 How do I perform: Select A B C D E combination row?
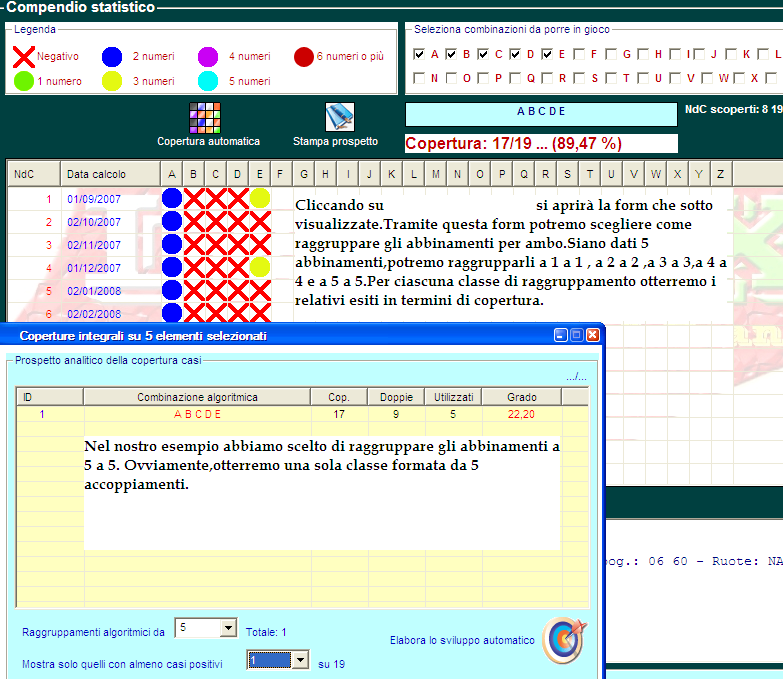click(x=303, y=414)
